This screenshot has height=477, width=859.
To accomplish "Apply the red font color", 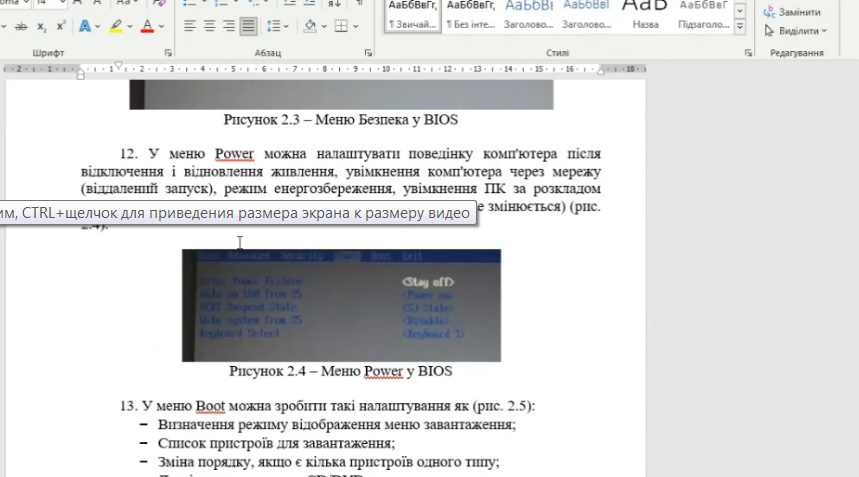I will (x=147, y=26).
